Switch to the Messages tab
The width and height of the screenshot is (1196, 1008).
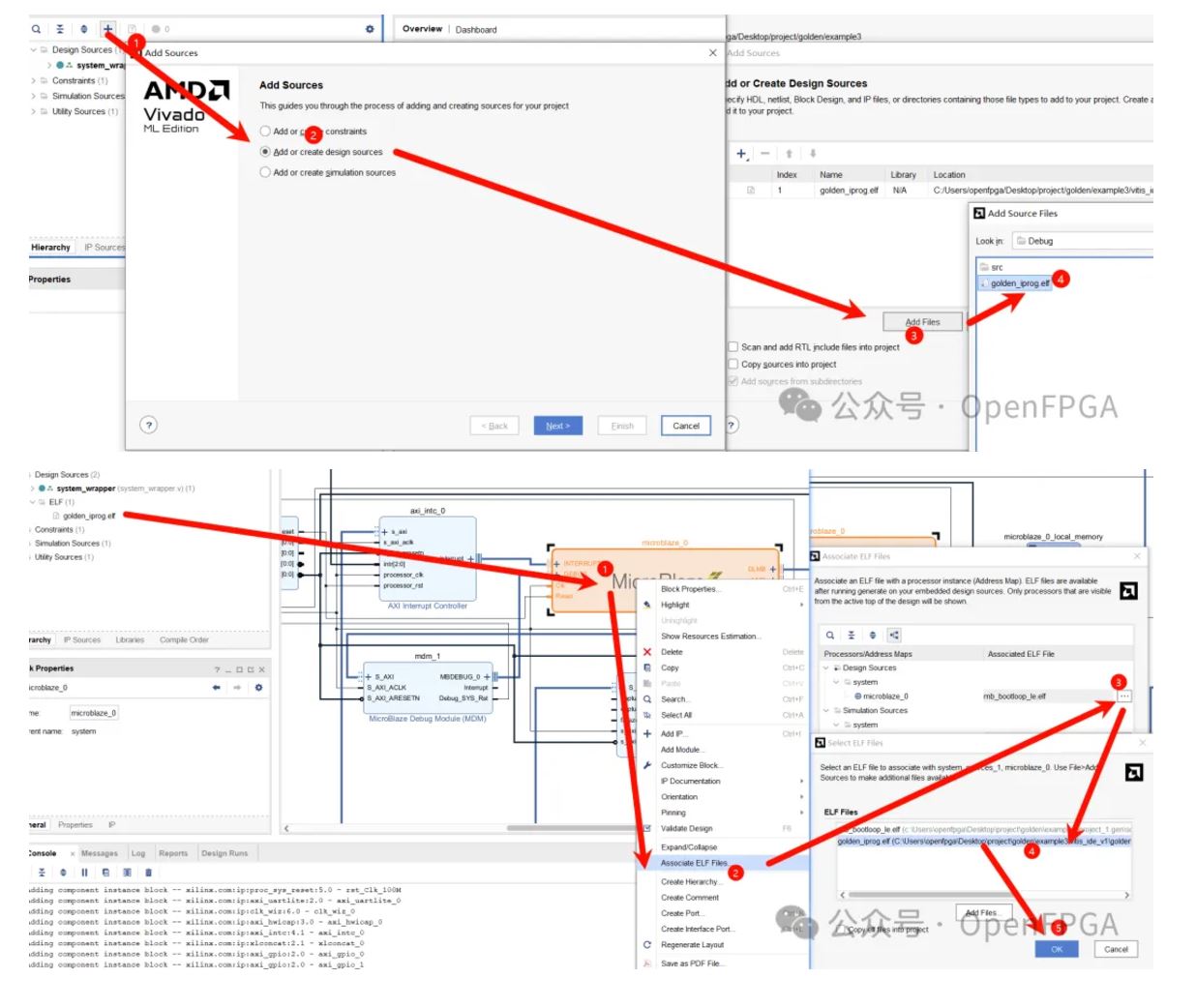point(100,853)
